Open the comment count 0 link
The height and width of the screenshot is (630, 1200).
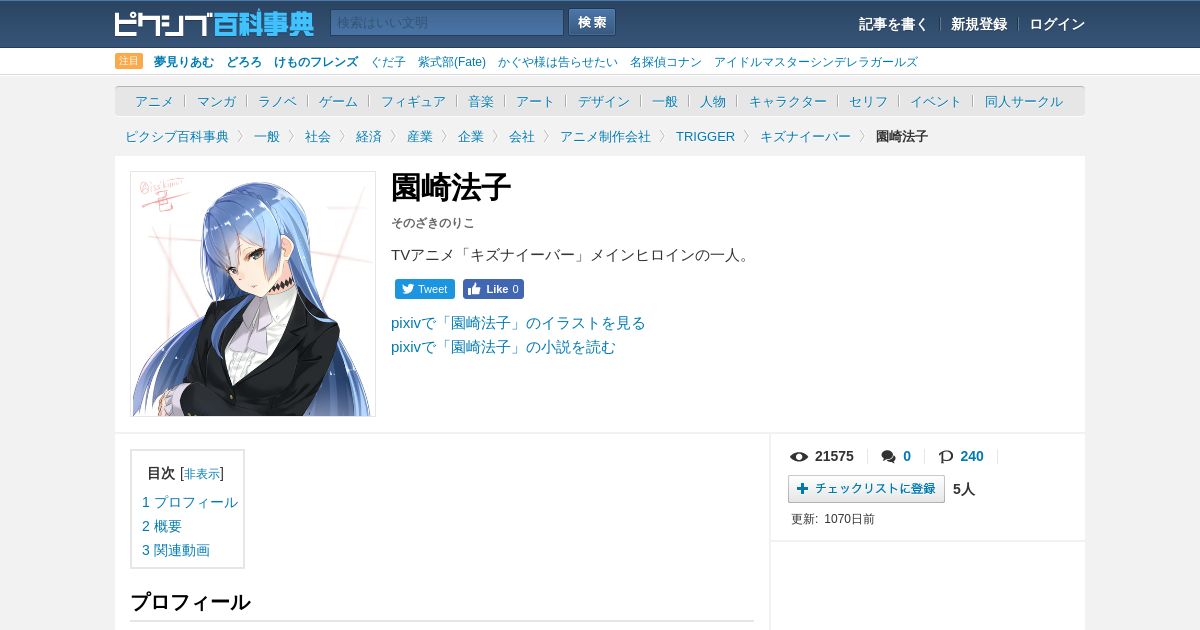point(907,456)
